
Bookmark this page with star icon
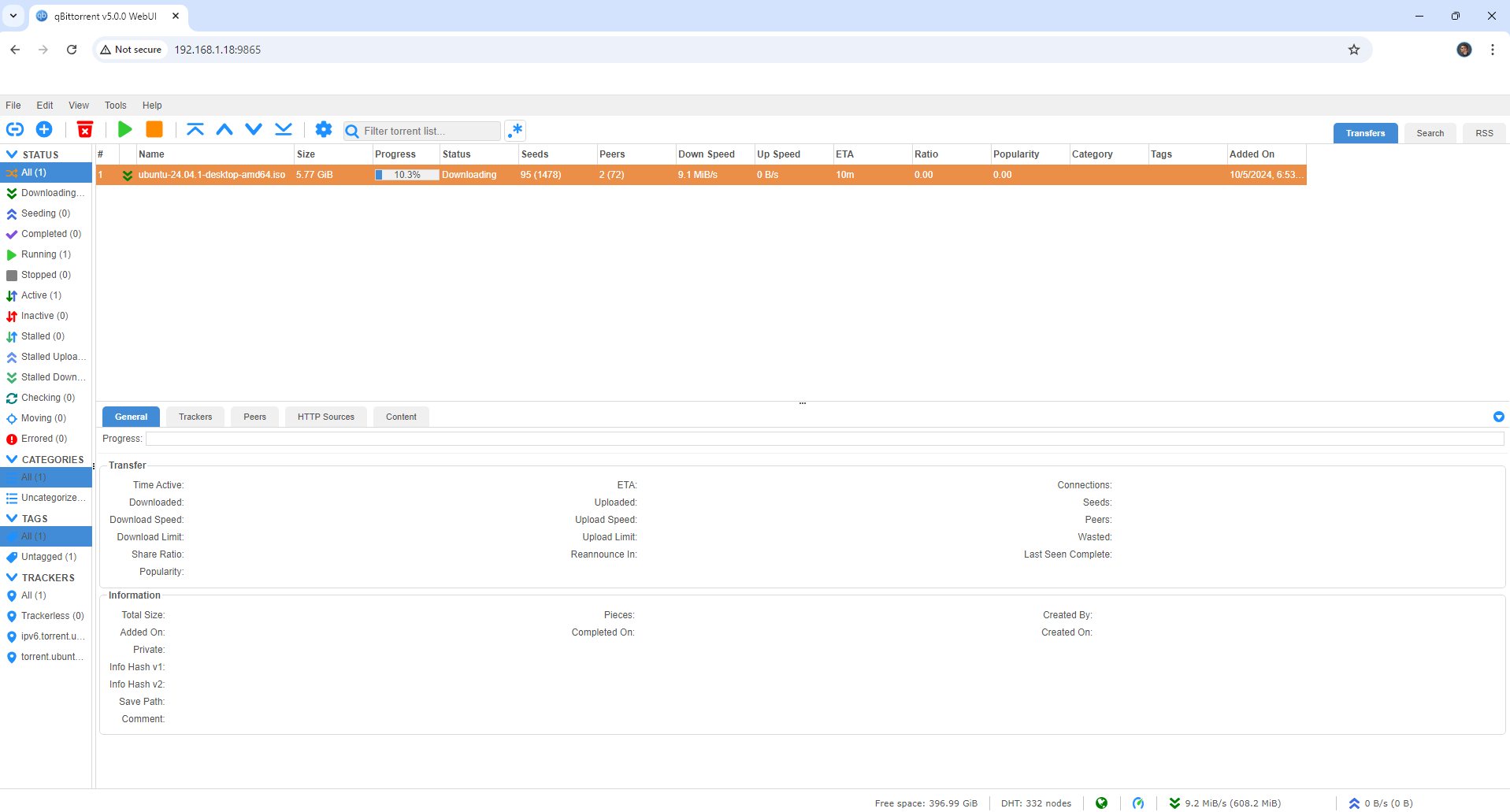coord(1354,50)
